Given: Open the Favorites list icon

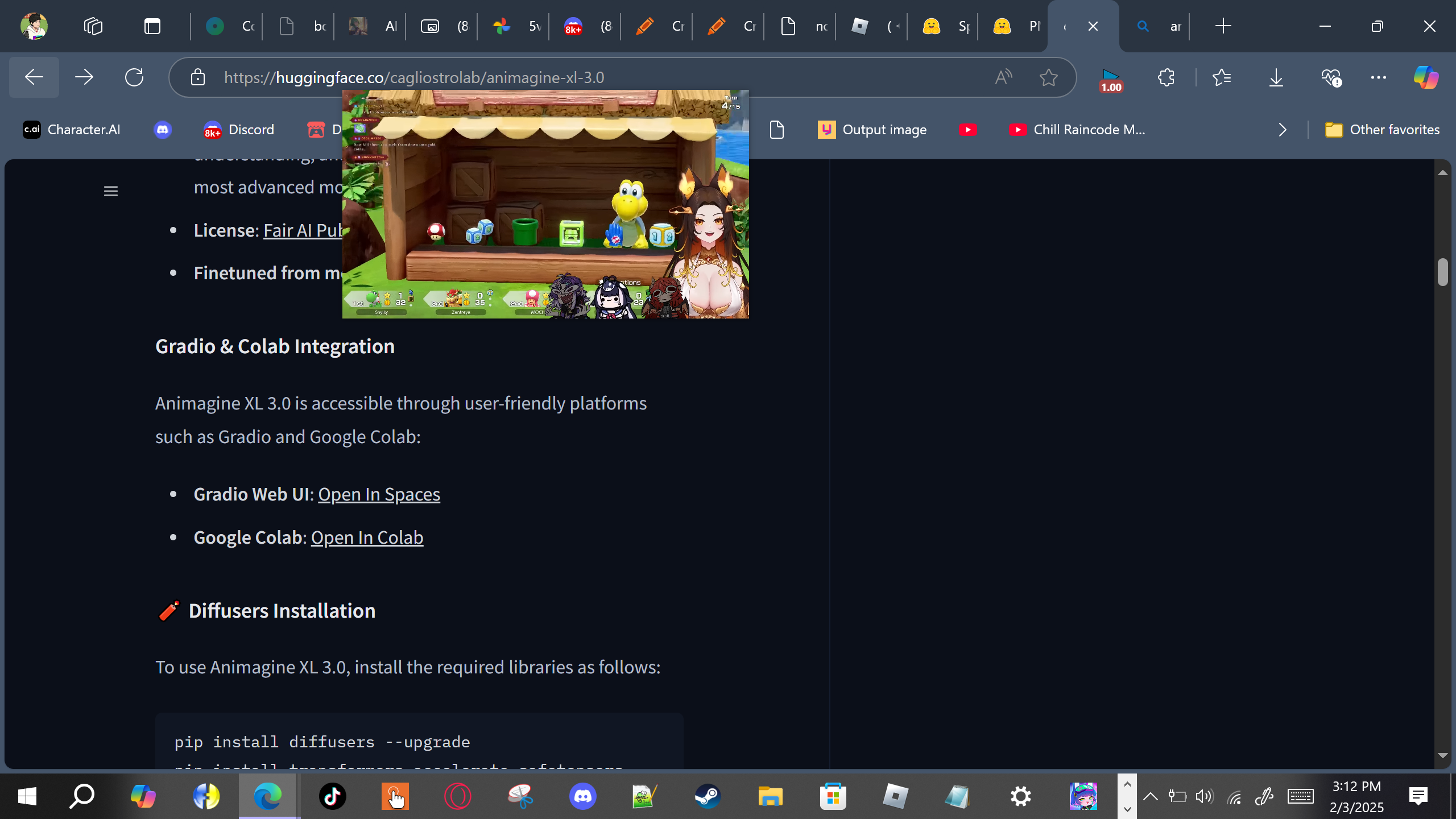Looking at the screenshot, I should pos(1222,77).
